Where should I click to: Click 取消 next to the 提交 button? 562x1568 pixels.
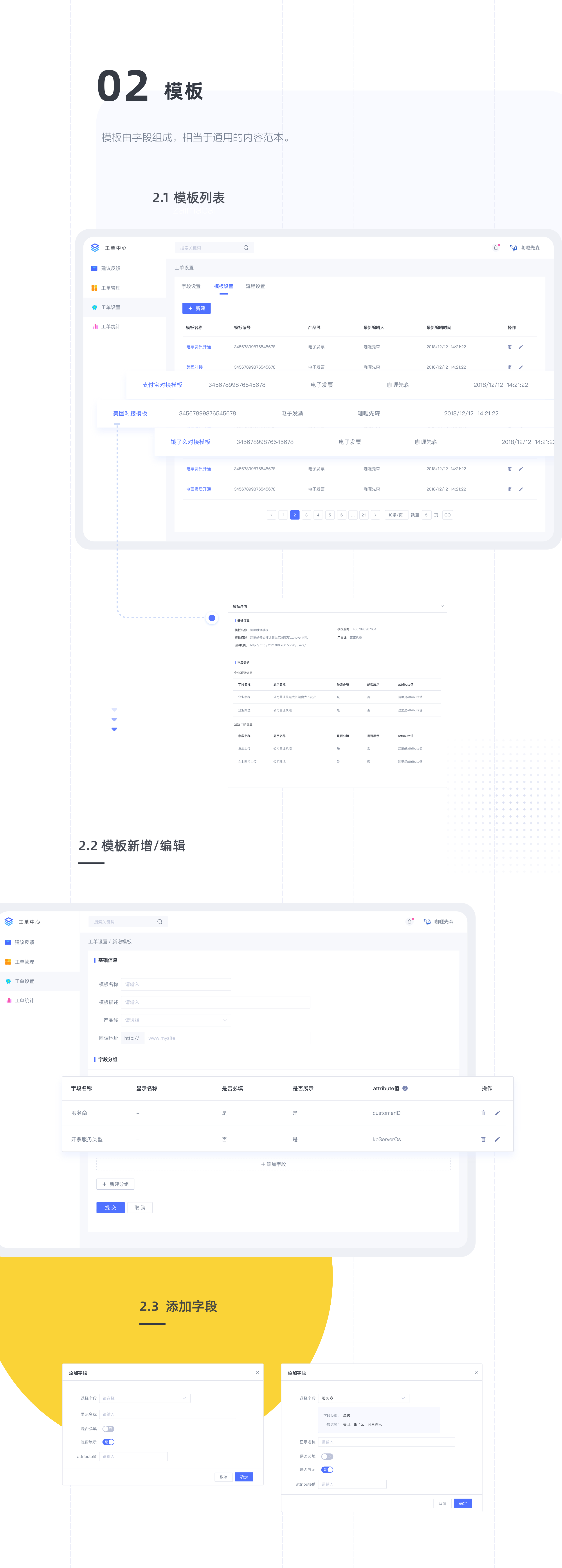[140, 1208]
